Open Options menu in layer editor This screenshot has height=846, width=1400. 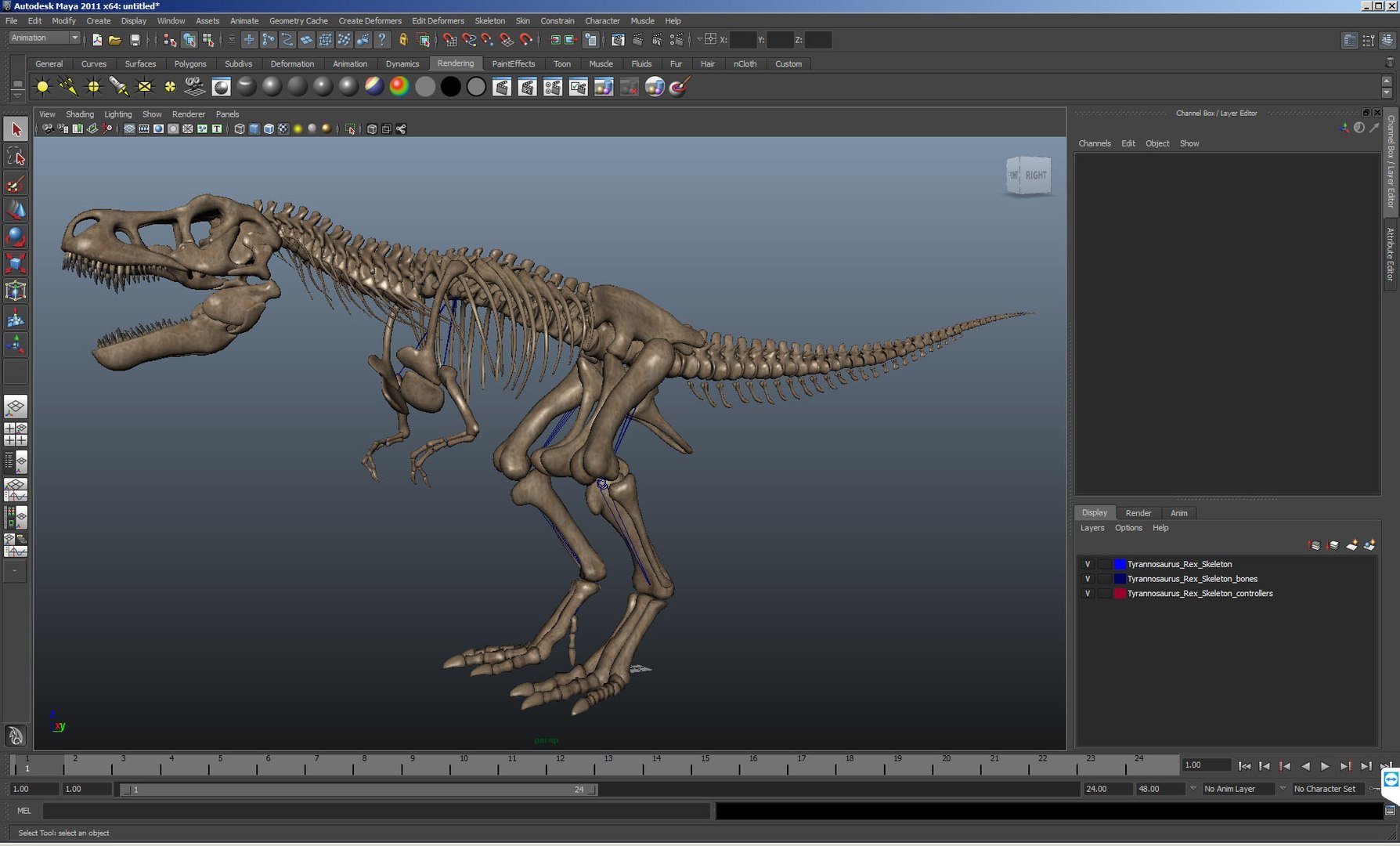click(1128, 528)
